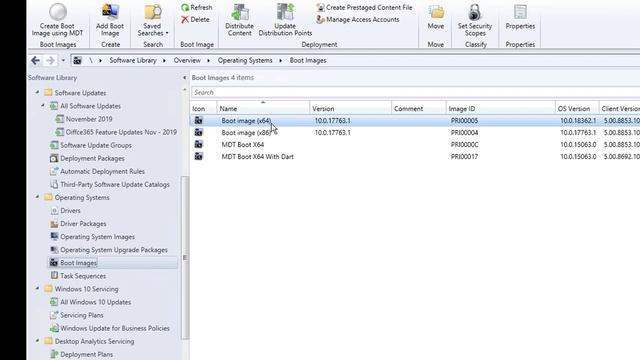This screenshot has height=360, width=640.
Task: Select Servicing Plans node
Action: tap(82, 315)
